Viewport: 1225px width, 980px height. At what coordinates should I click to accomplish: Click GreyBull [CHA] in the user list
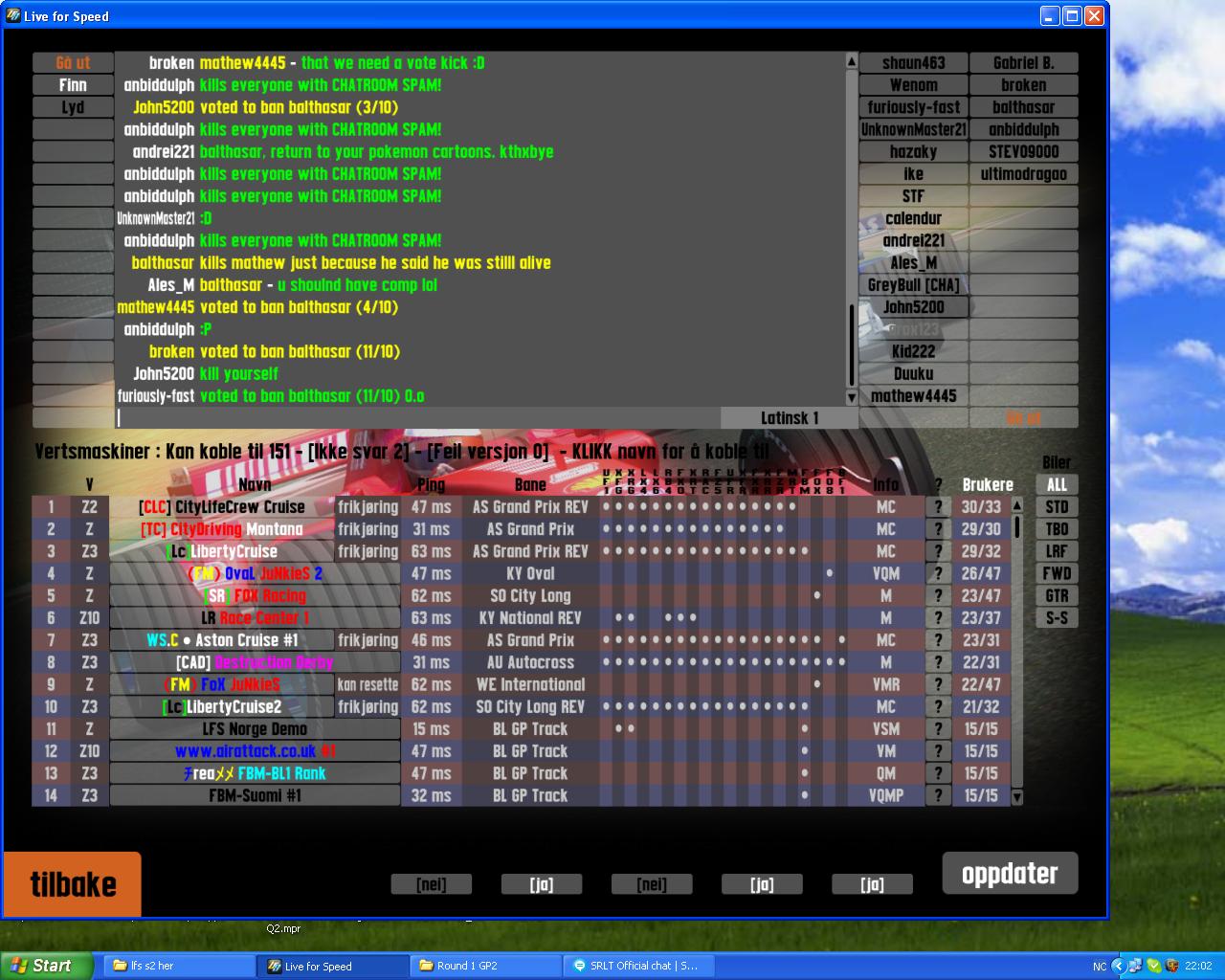pyautogui.click(x=914, y=285)
